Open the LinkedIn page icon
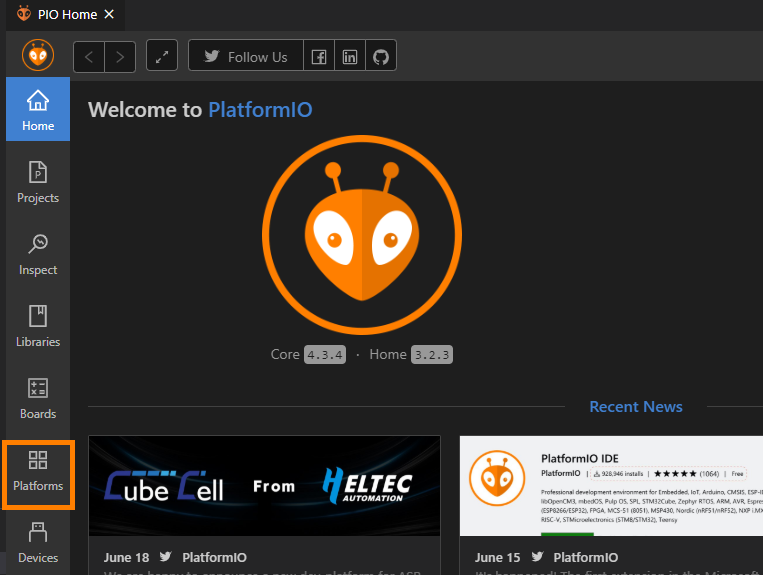This screenshot has height=575, width=763. pyautogui.click(x=350, y=56)
